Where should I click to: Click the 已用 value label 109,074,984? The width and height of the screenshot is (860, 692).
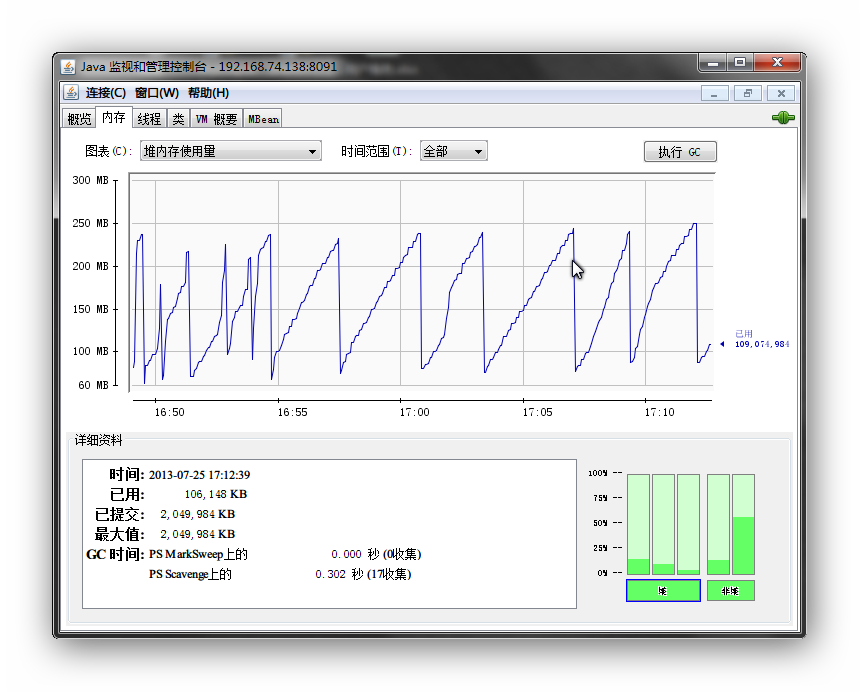(762, 344)
